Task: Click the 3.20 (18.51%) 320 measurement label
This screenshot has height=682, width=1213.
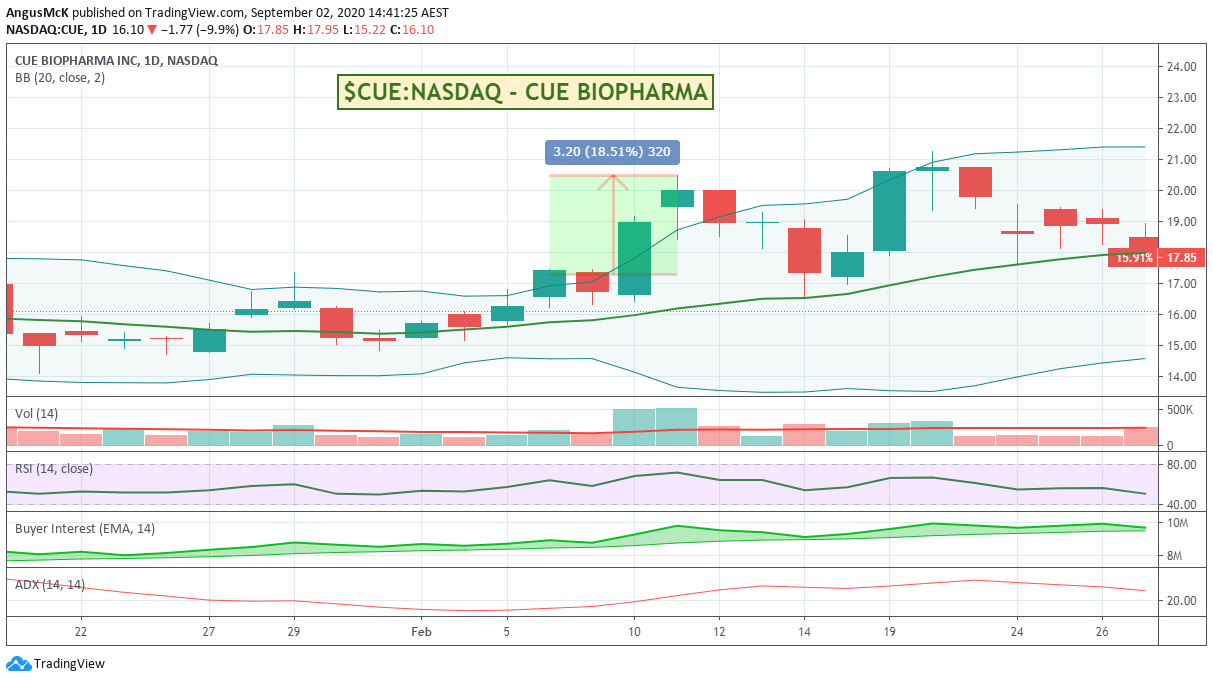Action: [x=612, y=153]
